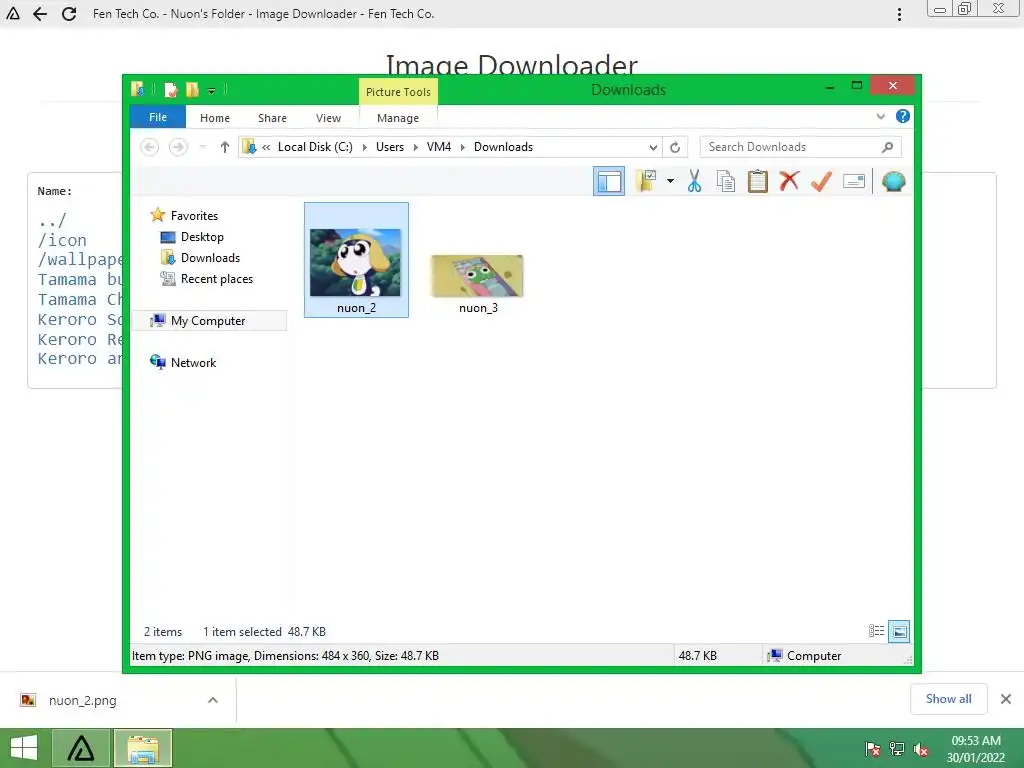Click Users in the address path
The width and height of the screenshot is (1024, 768).
[390, 147]
